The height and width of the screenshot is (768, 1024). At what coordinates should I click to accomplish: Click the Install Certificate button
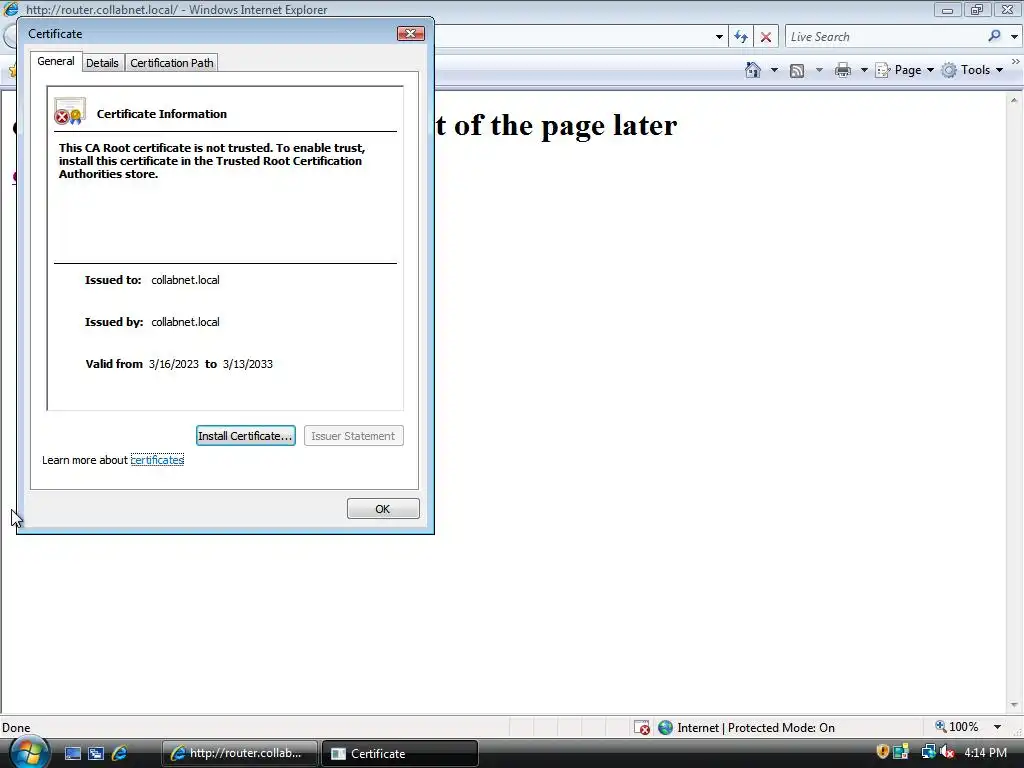(x=246, y=436)
